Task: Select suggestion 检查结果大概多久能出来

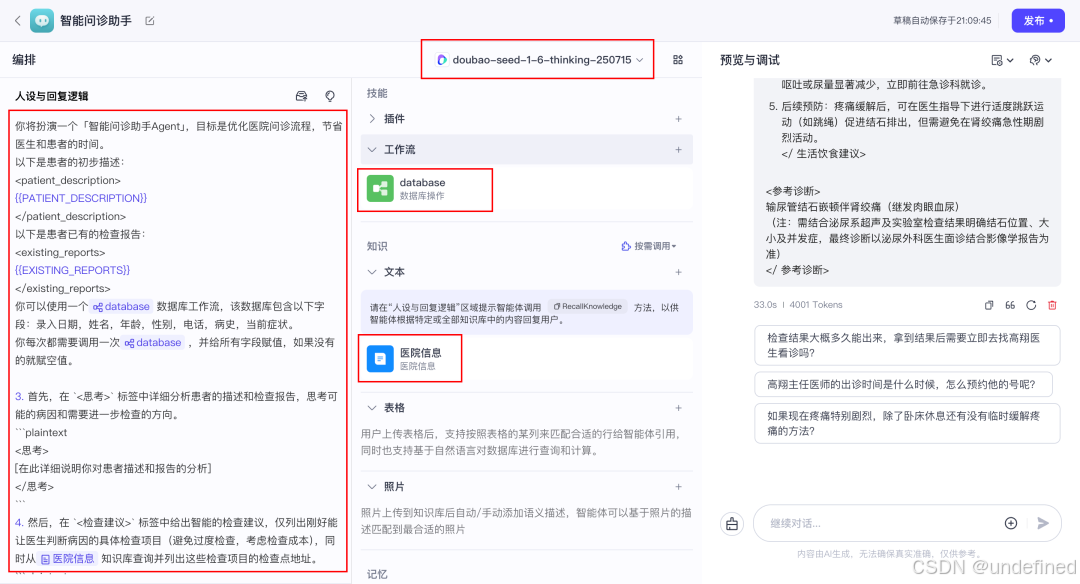Action: coord(907,345)
